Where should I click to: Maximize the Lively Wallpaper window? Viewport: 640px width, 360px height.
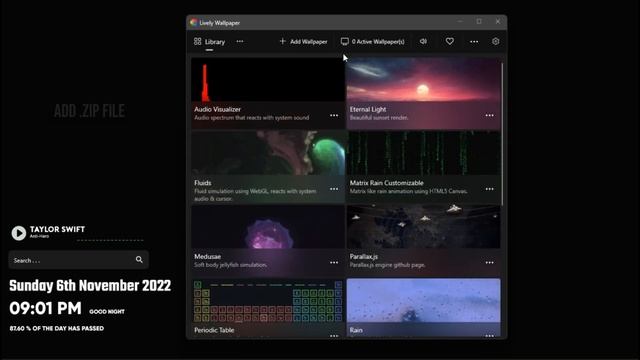479,22
